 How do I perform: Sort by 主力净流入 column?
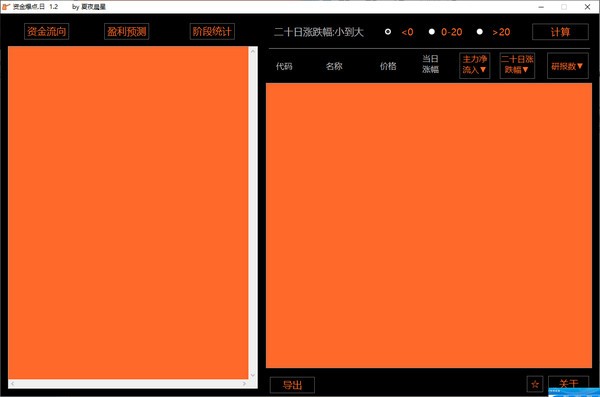tap(474, 65)
